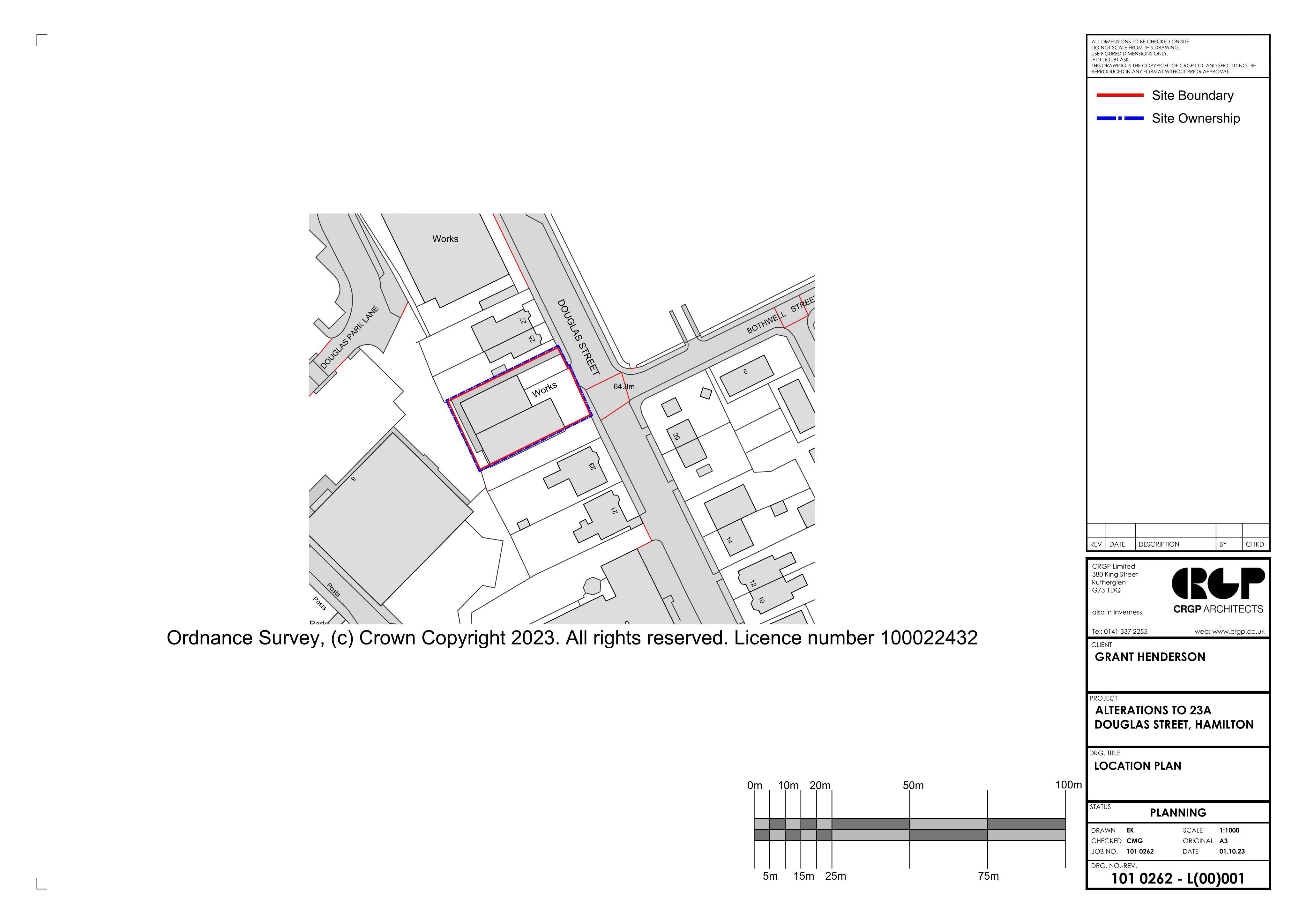The width and height of the screenshot is (1307, 924).
Task: Click the CRGP Architects logo
Action: (x=1218, y=590)
